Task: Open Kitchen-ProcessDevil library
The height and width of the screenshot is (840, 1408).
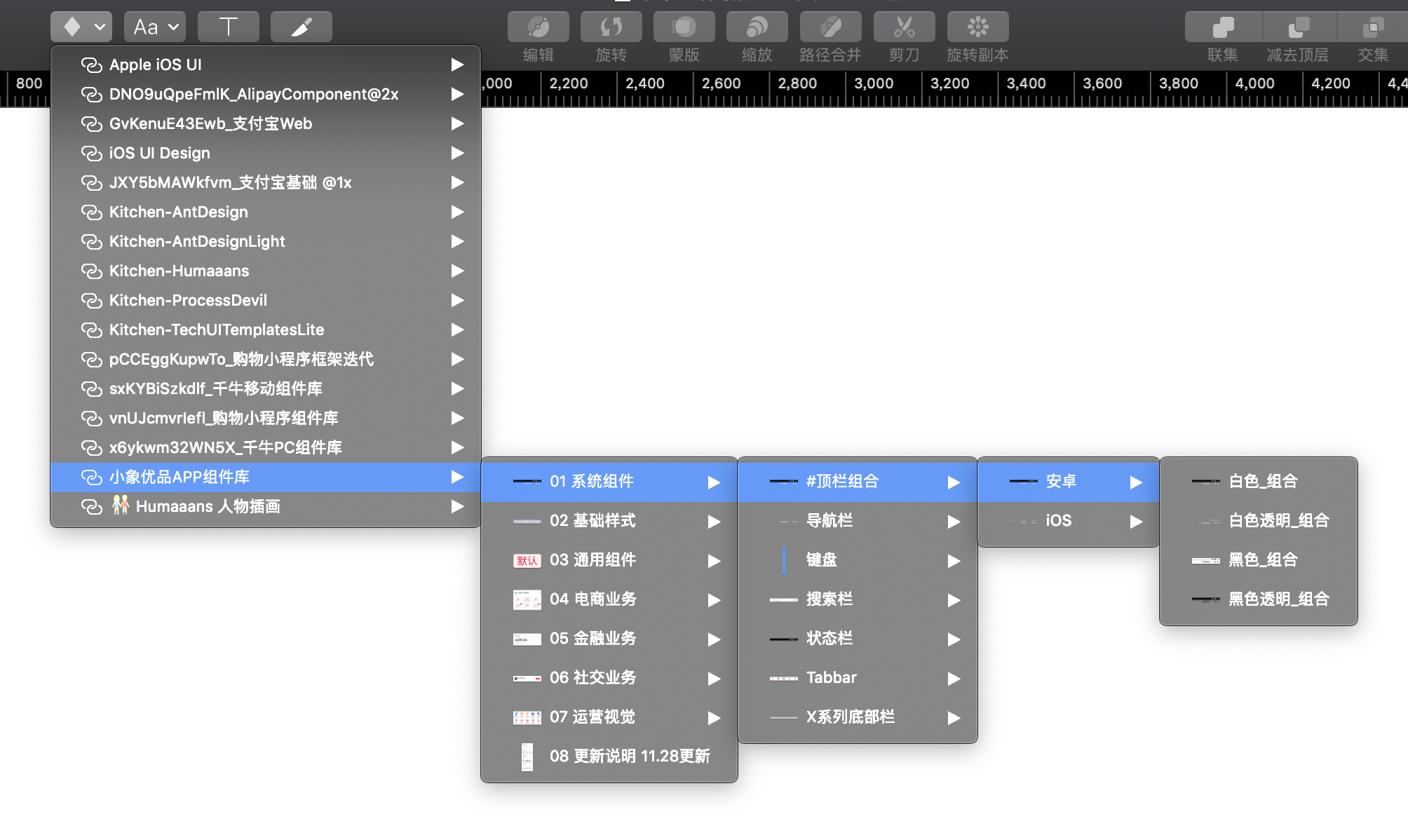Action: click(x=265, y=300)
